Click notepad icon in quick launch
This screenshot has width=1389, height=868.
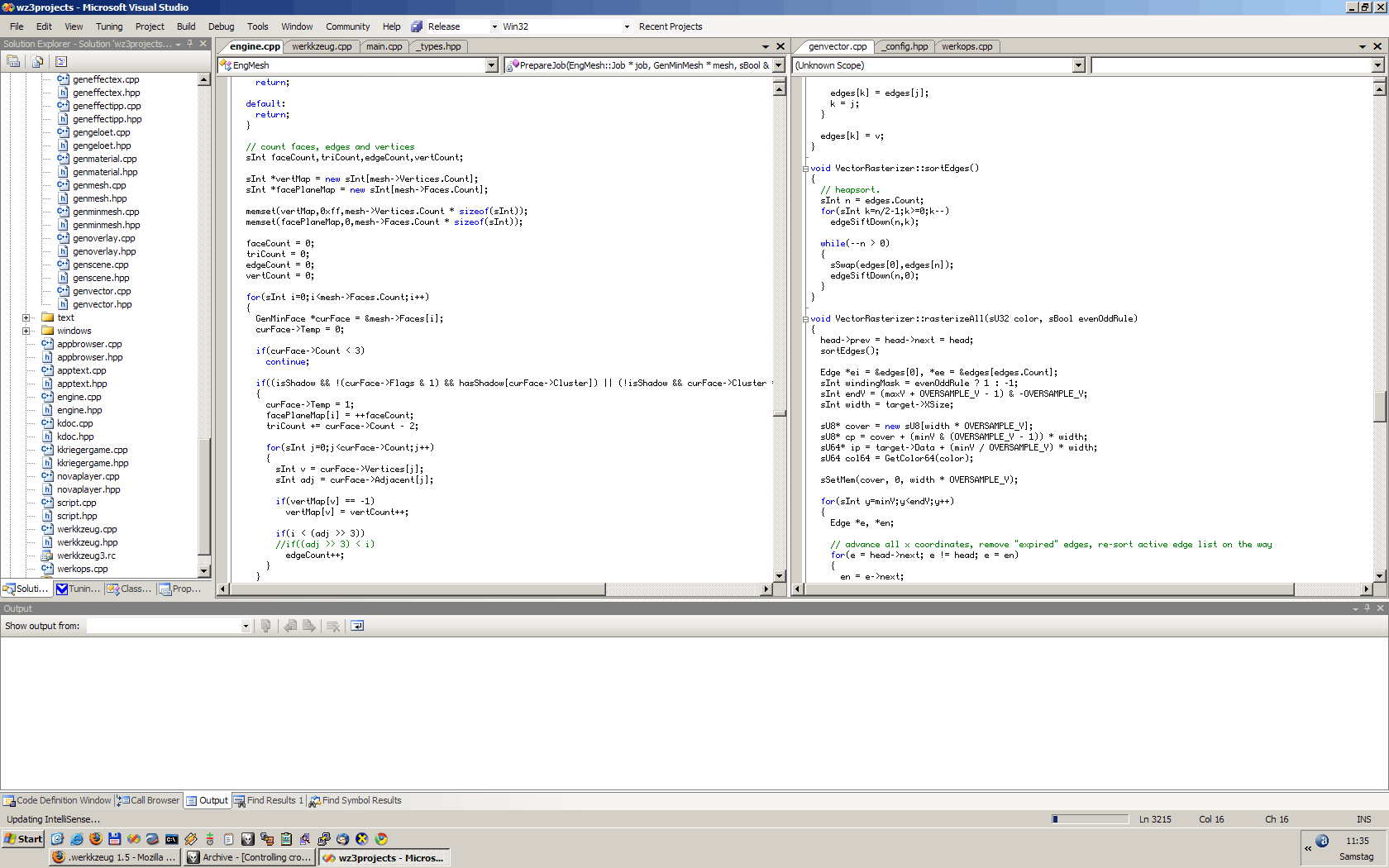click(229, 839)
